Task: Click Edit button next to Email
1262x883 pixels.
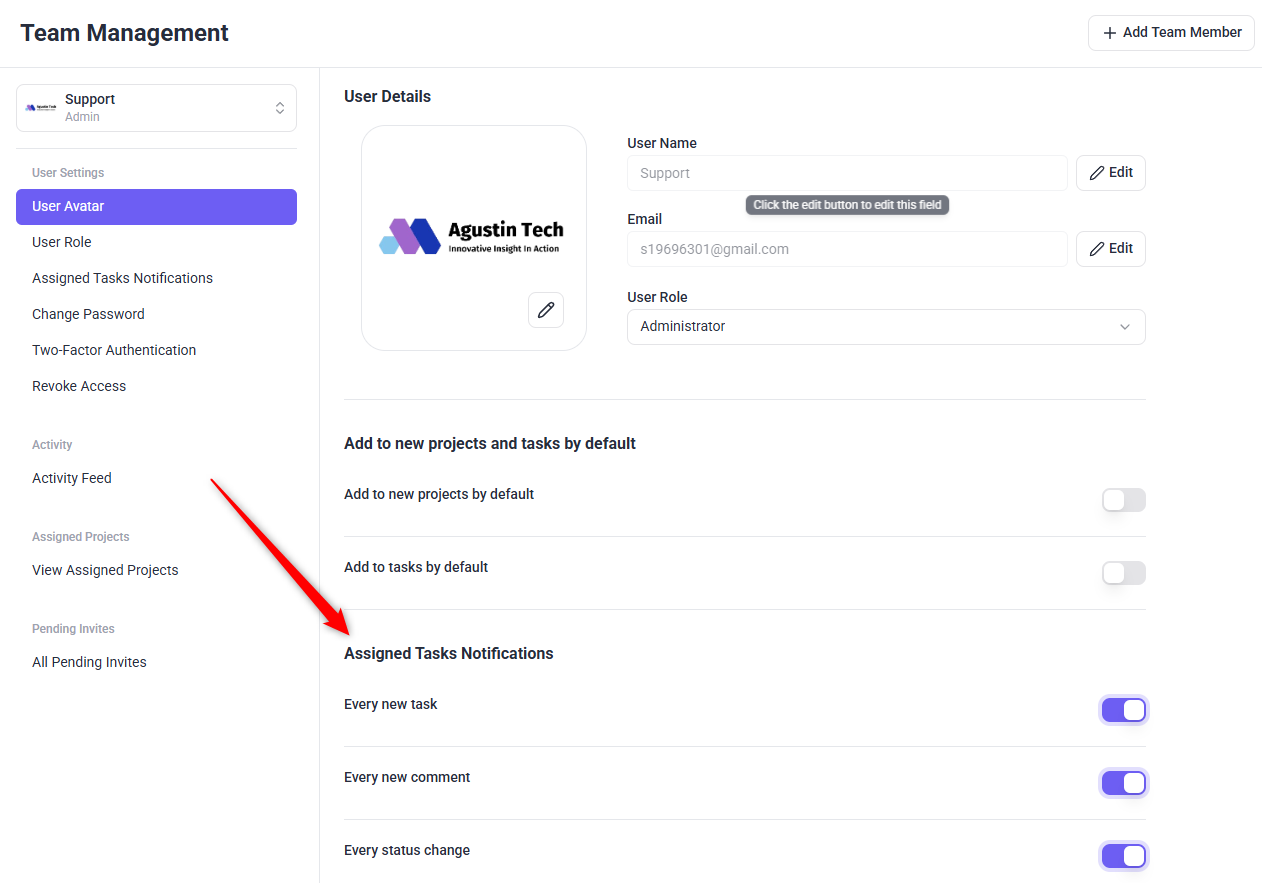Action: tap(1110, 249)
